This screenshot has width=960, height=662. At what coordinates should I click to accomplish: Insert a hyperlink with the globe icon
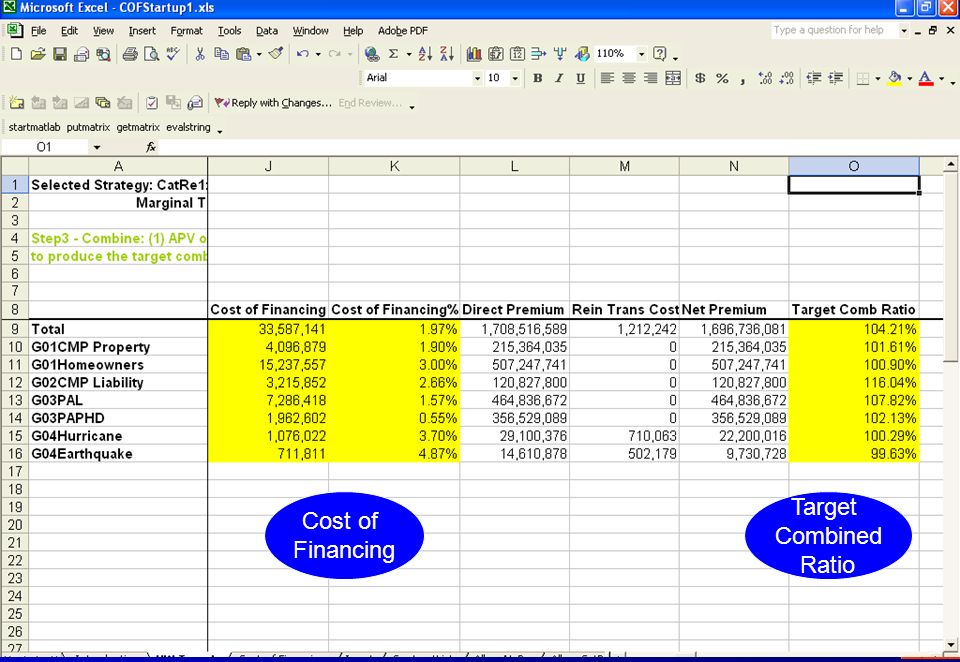tap(371, 54)
